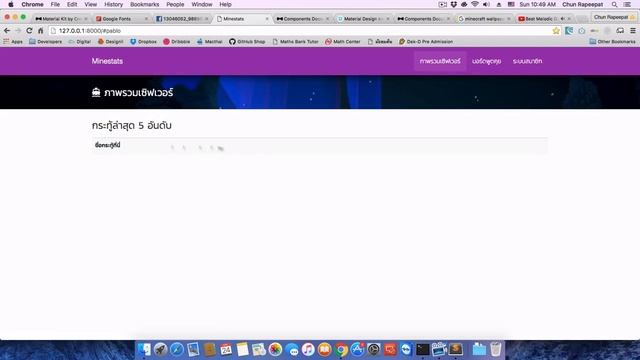
Task: Open the History menu
Action: (x=113, y=4)
